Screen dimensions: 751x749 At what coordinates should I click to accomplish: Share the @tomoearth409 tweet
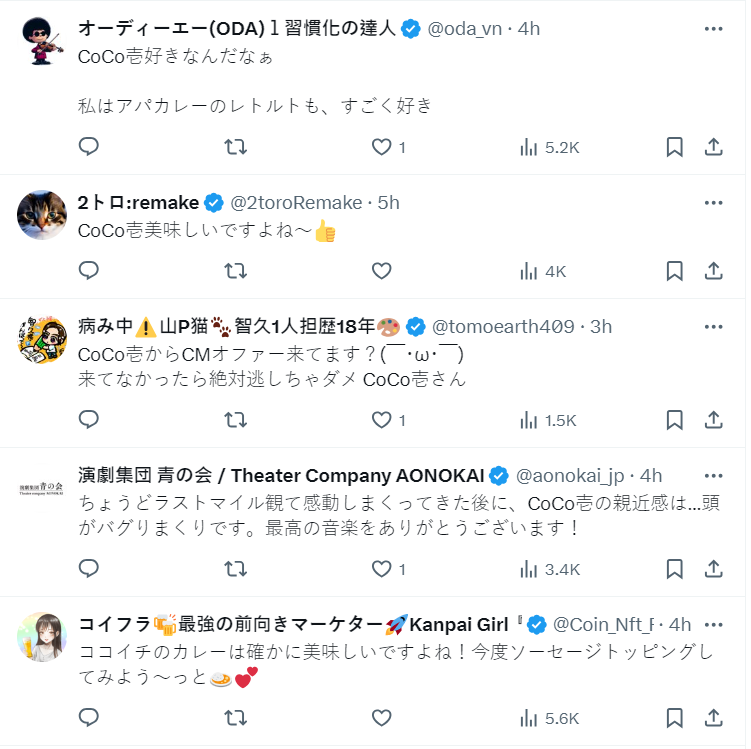pyautogui.click(x=714, y=420)
